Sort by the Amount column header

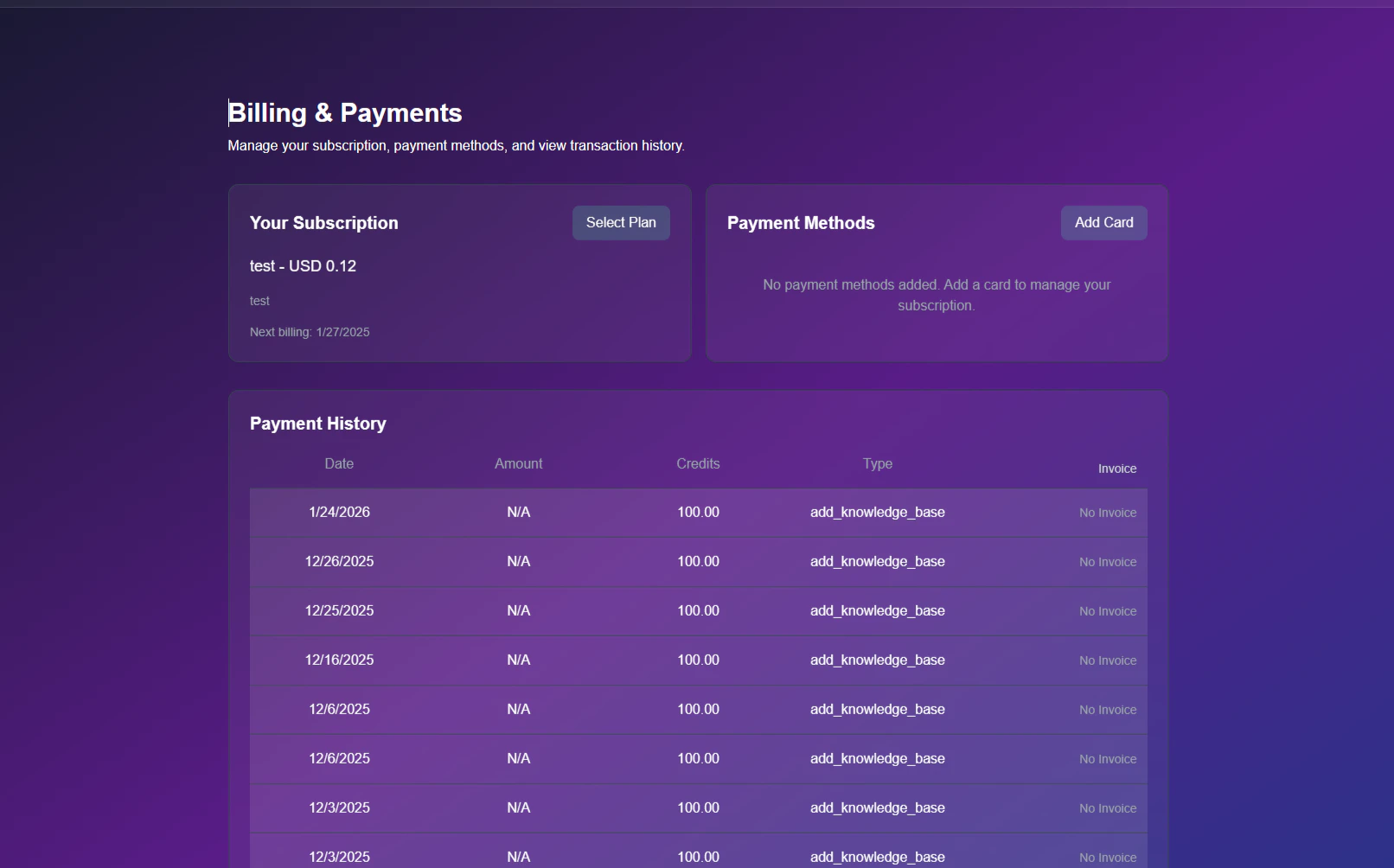pyautogui.click(x=518, y=463)
